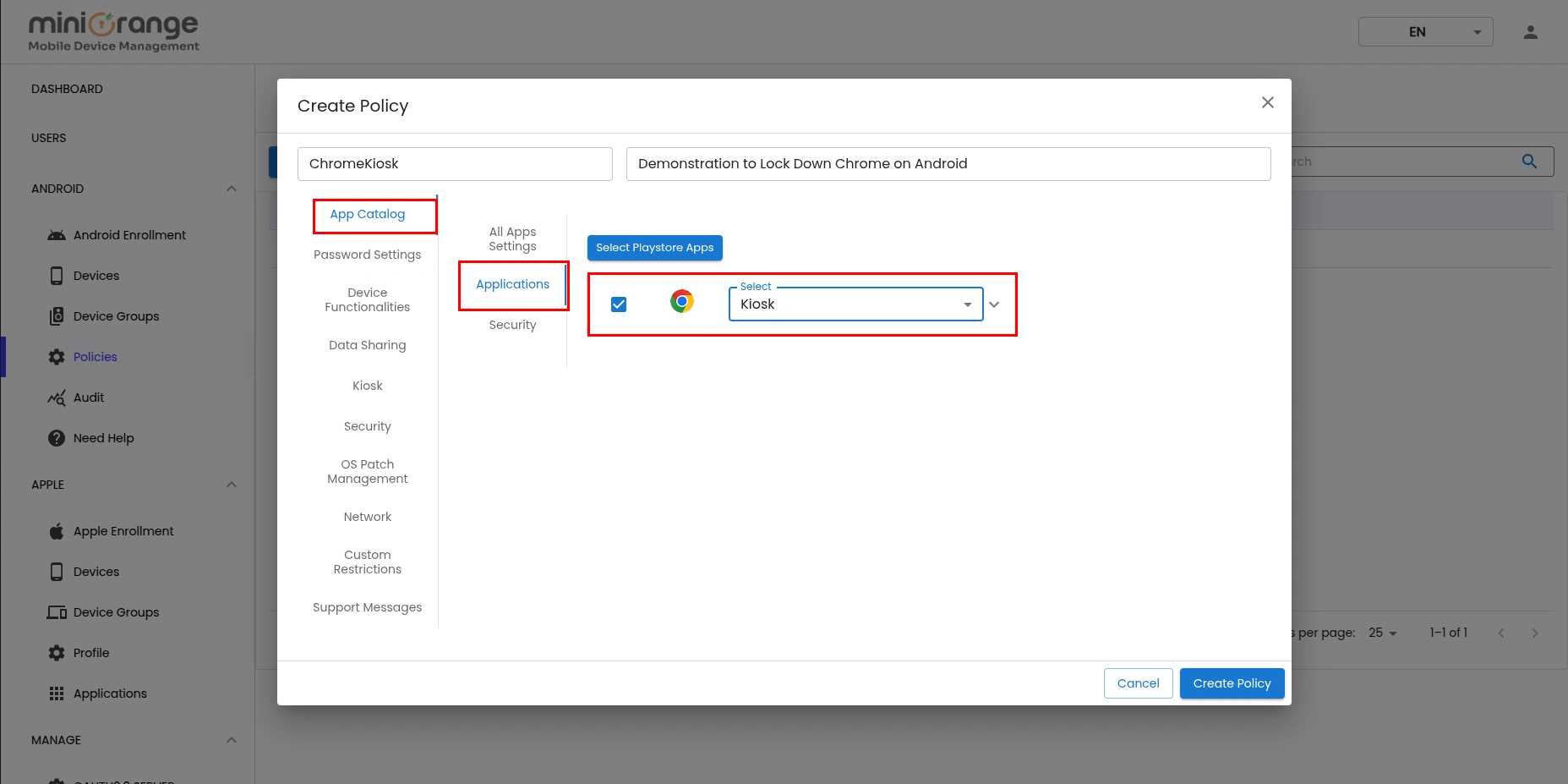Screen dimensions: 1568x784
Task: Click the Select Playstore Apps button
Action: (654, 248)
